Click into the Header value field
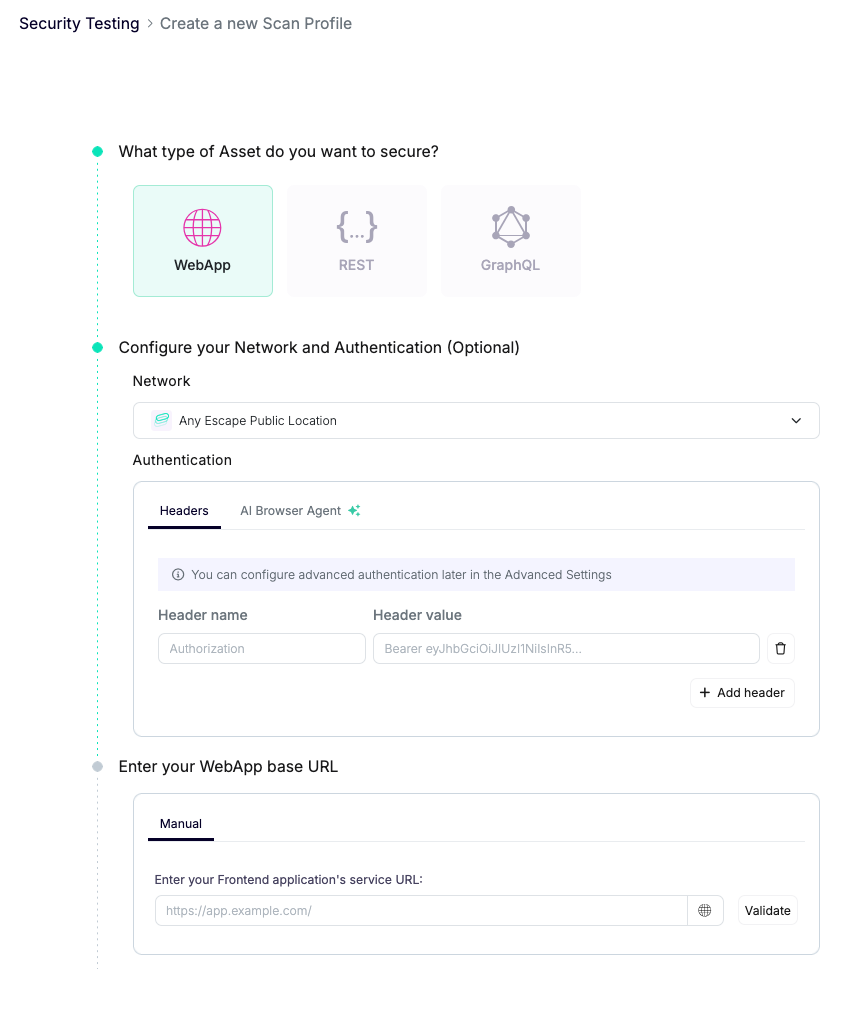 pos(566,649)
